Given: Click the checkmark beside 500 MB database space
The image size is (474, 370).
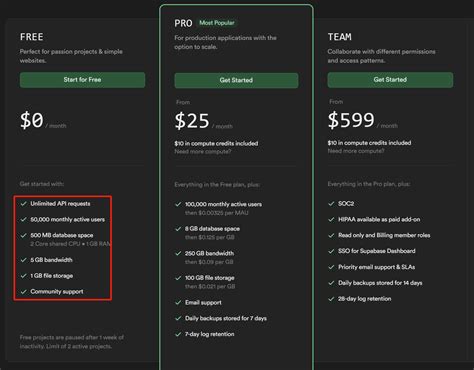Looking at the screenshot, I should (x=23, y=235).
